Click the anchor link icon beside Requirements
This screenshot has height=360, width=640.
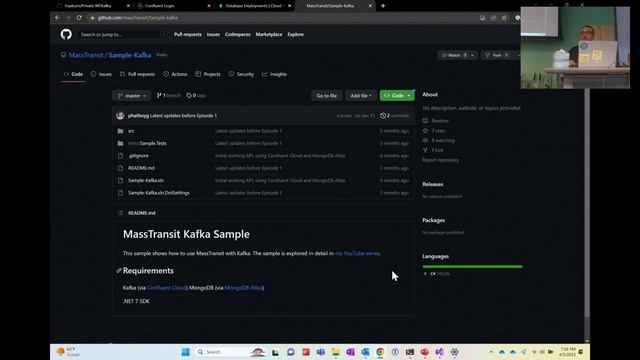(119, 271)
